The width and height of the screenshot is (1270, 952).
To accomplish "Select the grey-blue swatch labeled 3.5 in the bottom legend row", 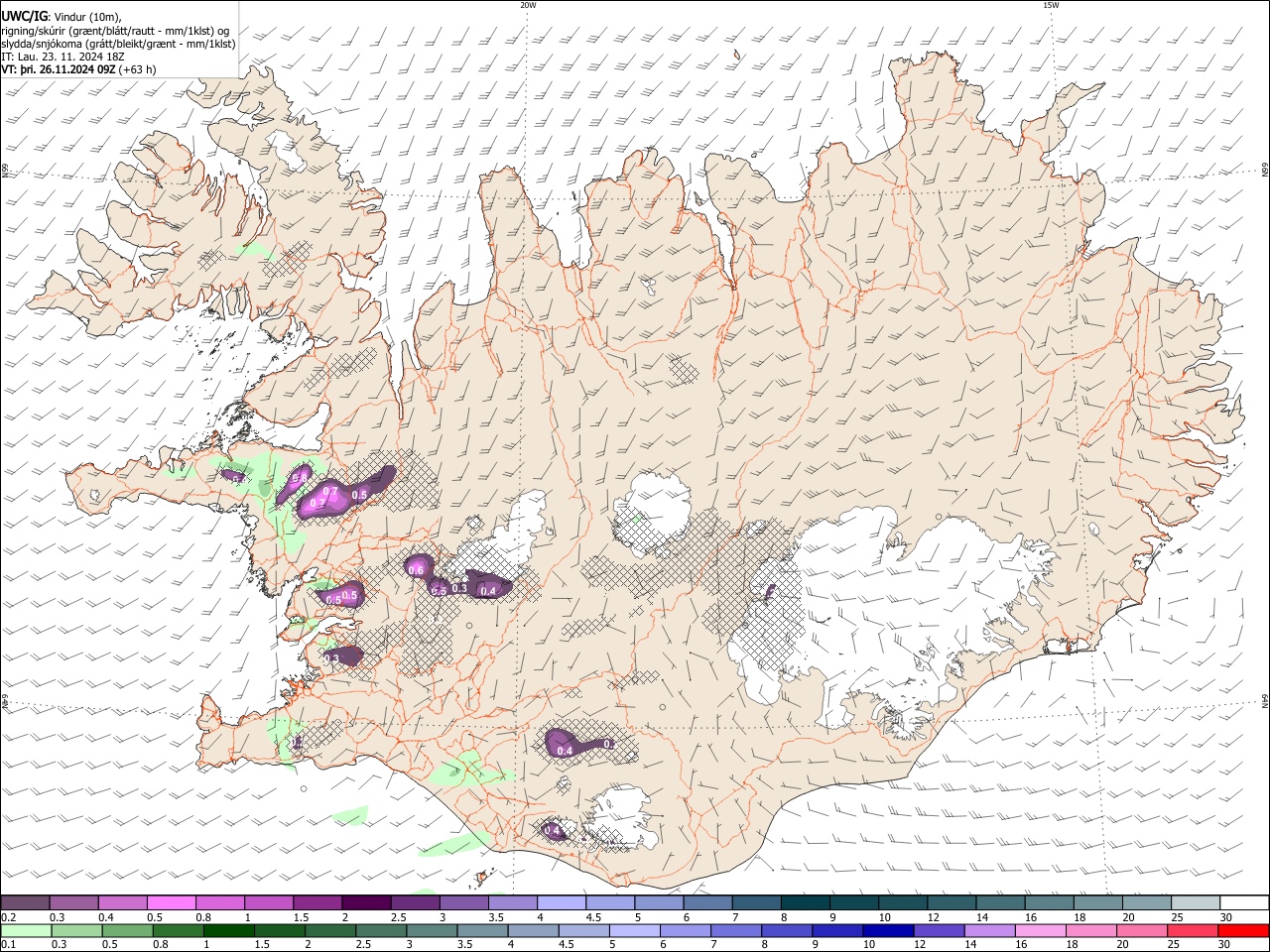I will pyautogui.click(x=482, y=930).
